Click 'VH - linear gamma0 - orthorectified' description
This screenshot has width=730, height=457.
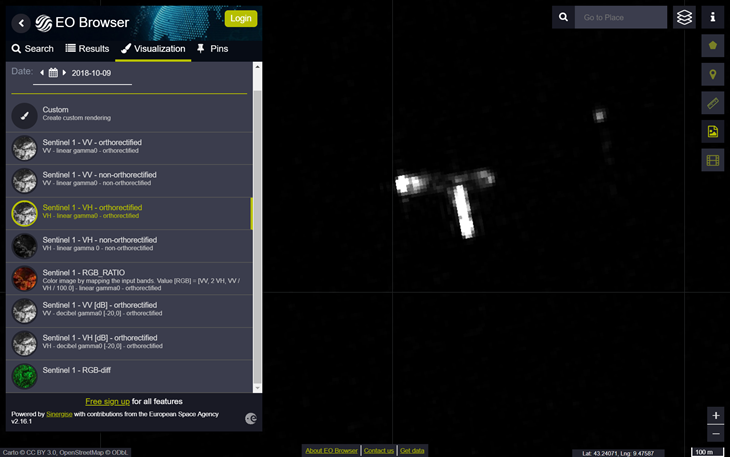(91, 216)
